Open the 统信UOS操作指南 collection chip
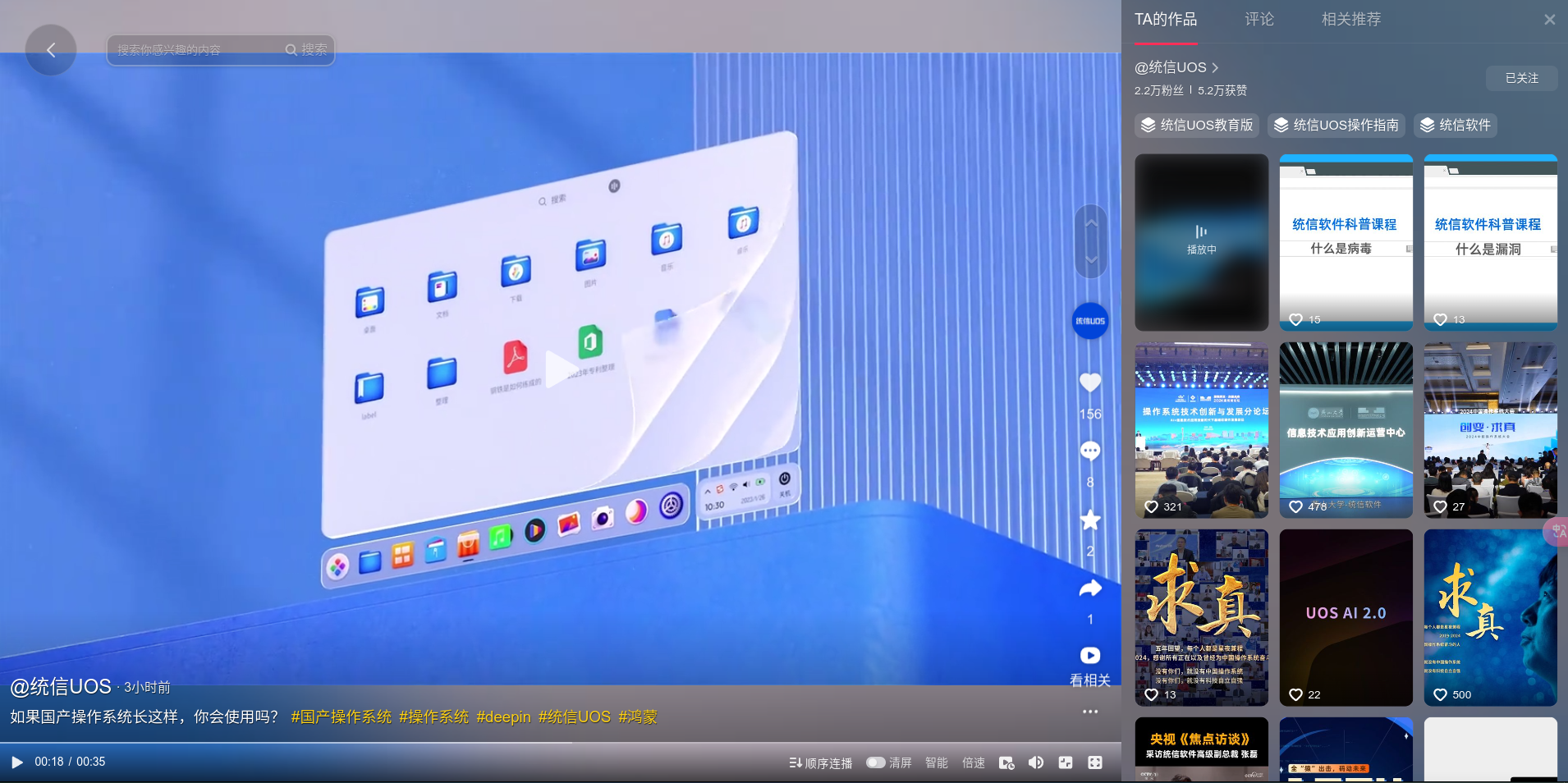 point(1336,125)
